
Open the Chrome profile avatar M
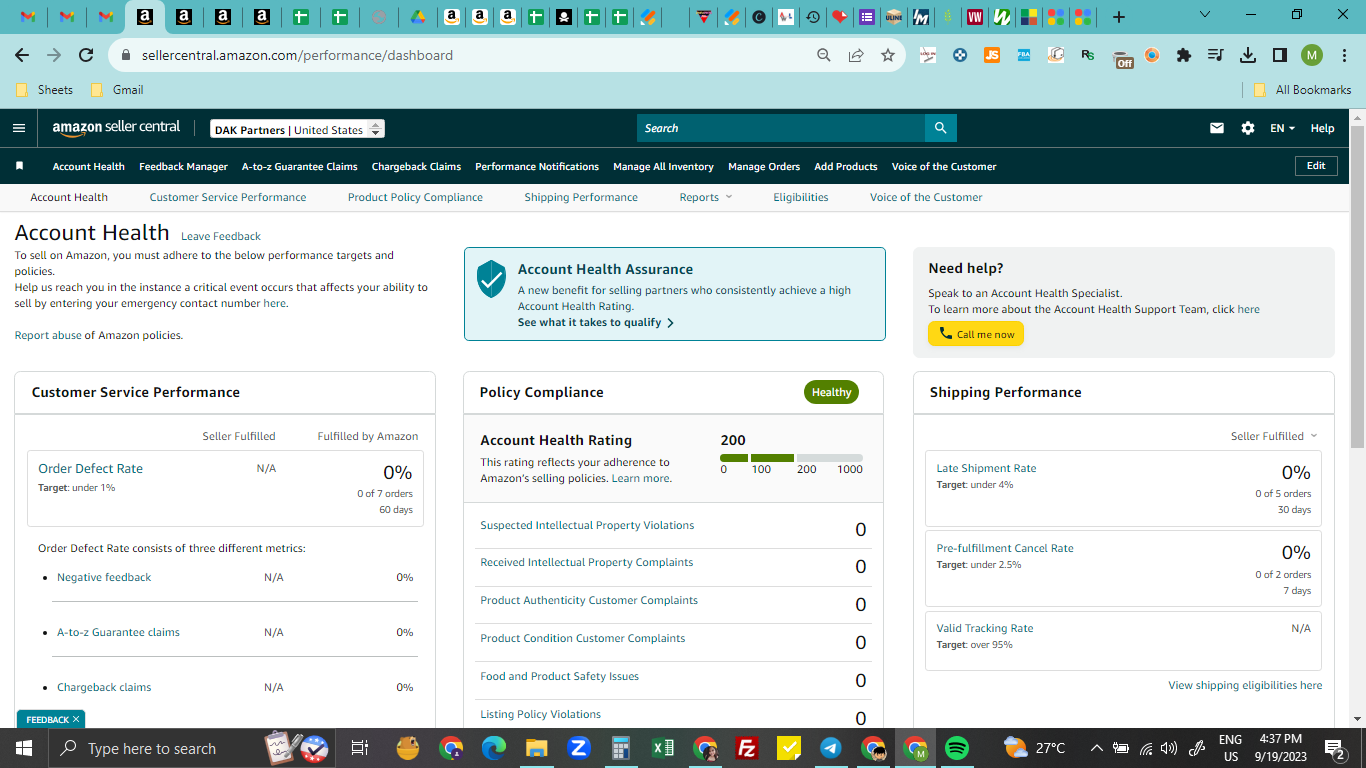coord(1312,55)
